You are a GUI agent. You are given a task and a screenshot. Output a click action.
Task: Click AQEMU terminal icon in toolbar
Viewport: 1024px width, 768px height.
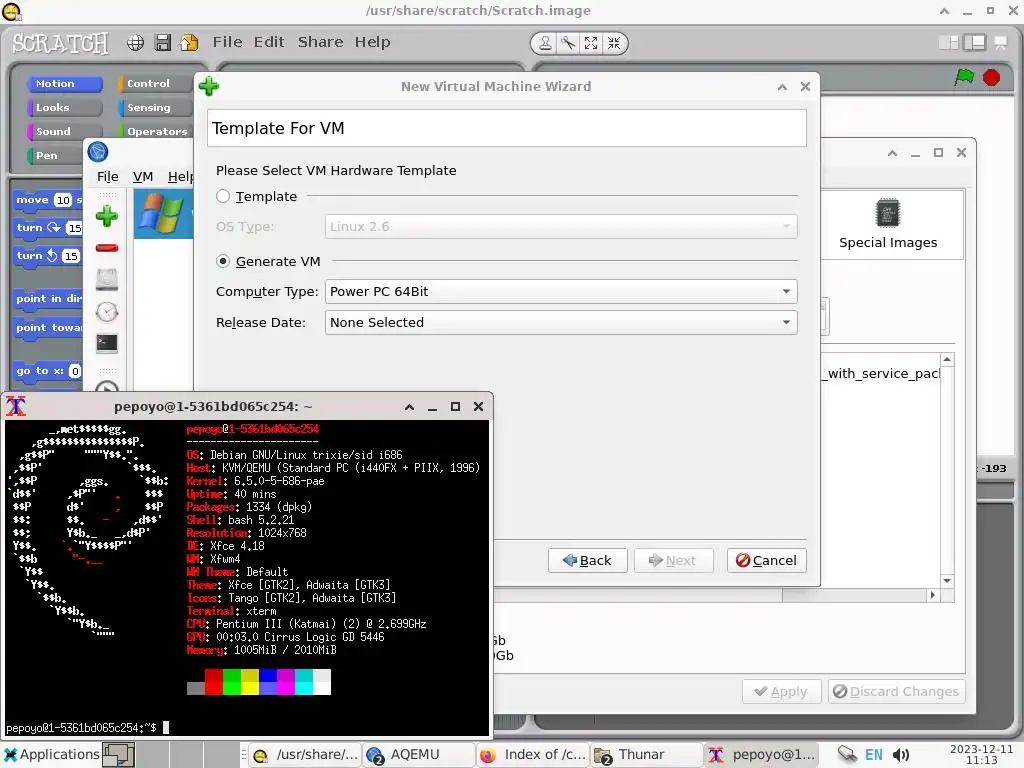(107, 343)
